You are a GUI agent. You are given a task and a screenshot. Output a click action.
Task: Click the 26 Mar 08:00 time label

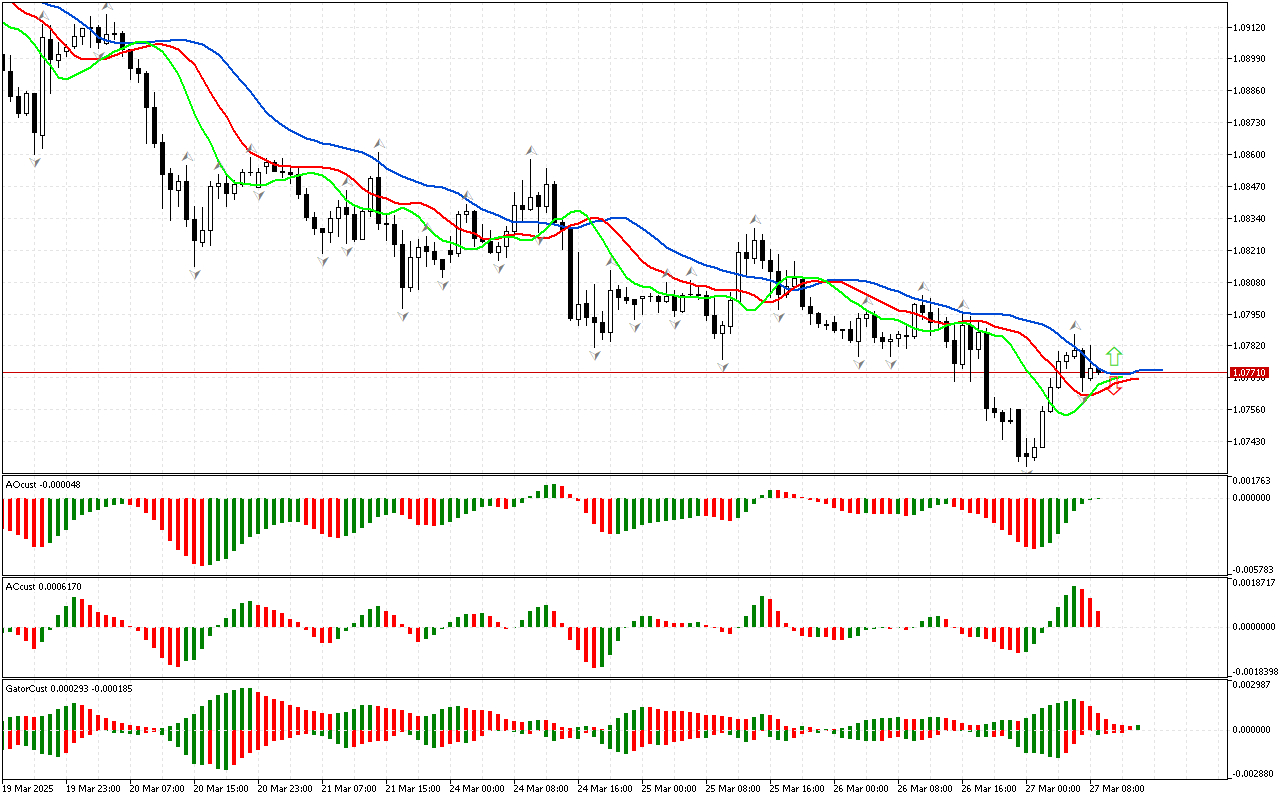[926, 788]
